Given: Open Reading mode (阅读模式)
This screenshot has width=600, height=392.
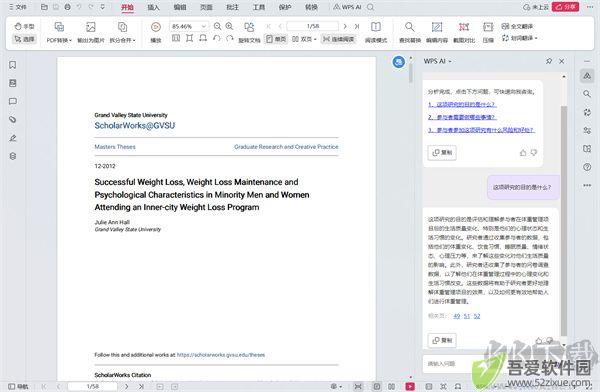Looking at the screenshot, I should (376, 32).
